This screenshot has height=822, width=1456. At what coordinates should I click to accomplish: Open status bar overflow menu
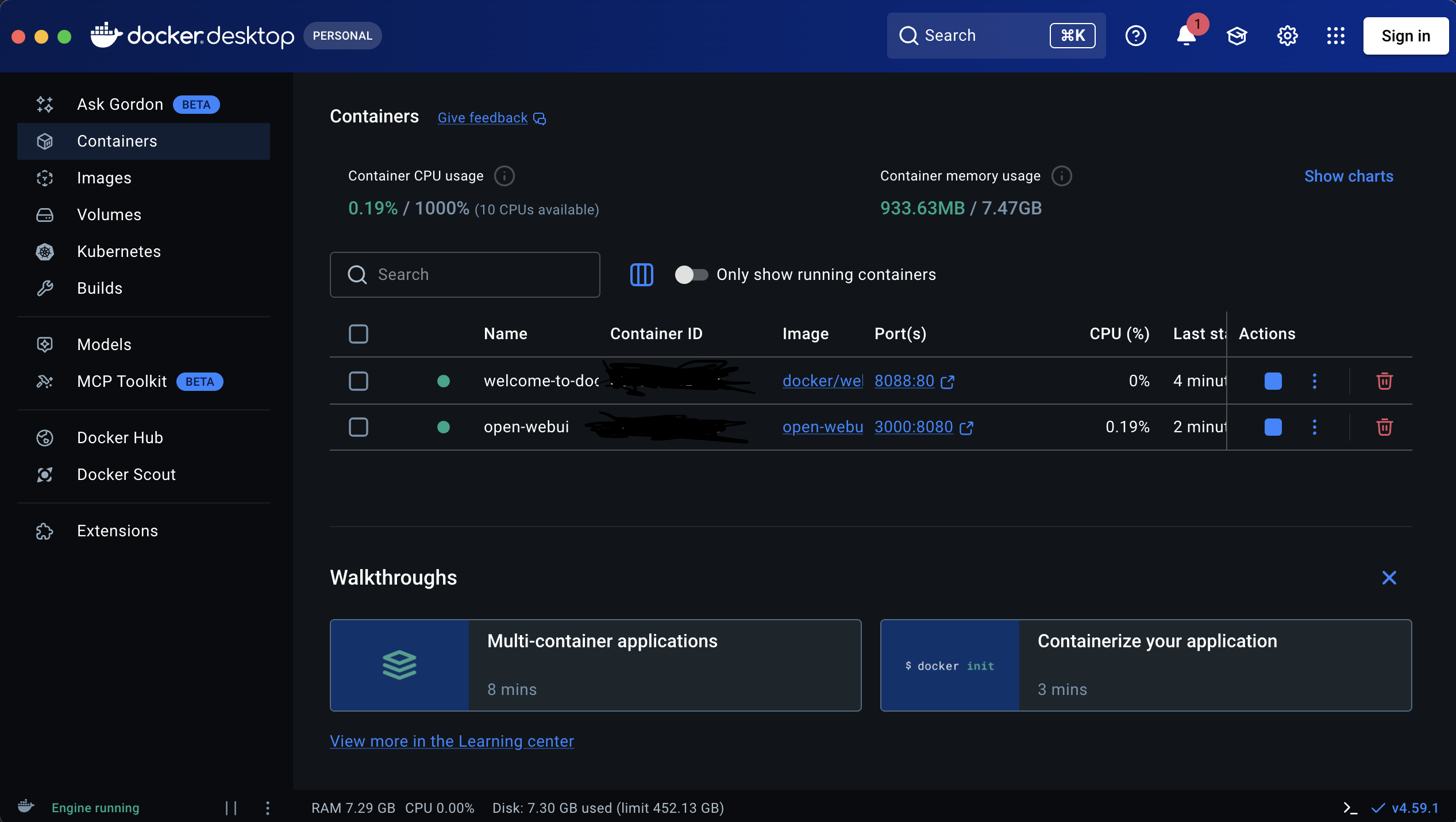pyautogui.click(x=267, y=808)
